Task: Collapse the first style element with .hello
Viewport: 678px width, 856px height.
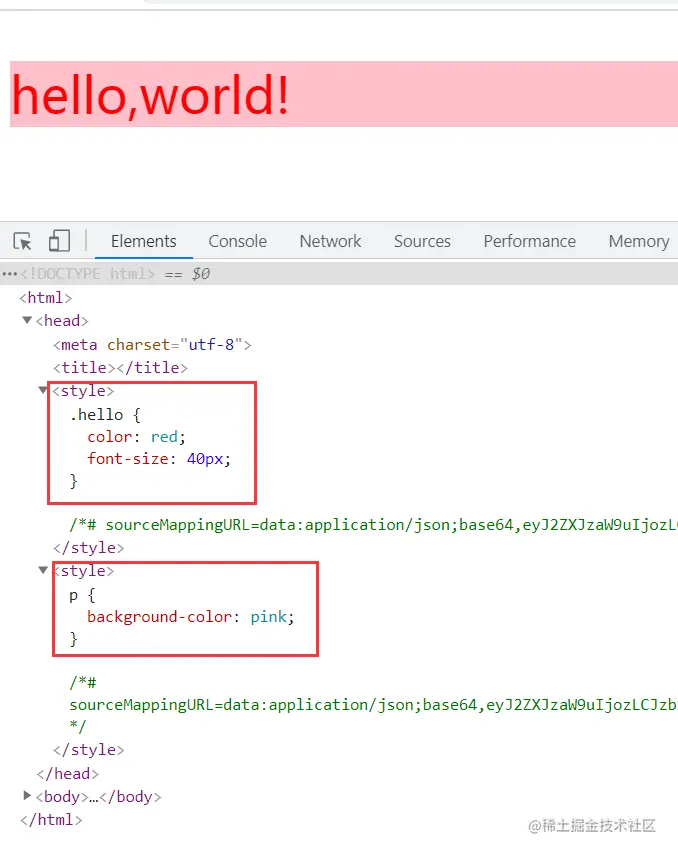Action: pos(43,390)
